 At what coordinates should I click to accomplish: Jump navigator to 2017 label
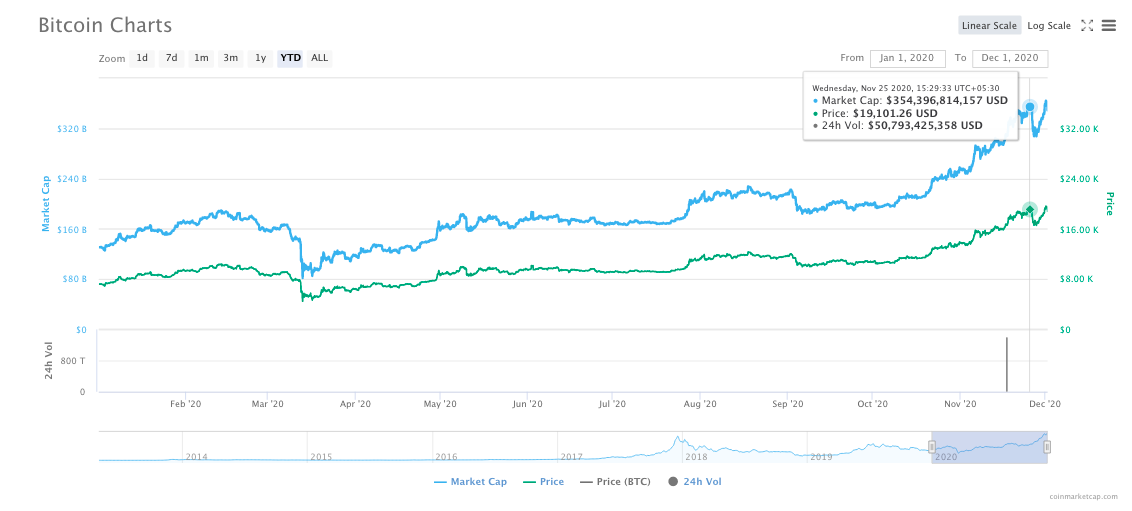point(571,457)
